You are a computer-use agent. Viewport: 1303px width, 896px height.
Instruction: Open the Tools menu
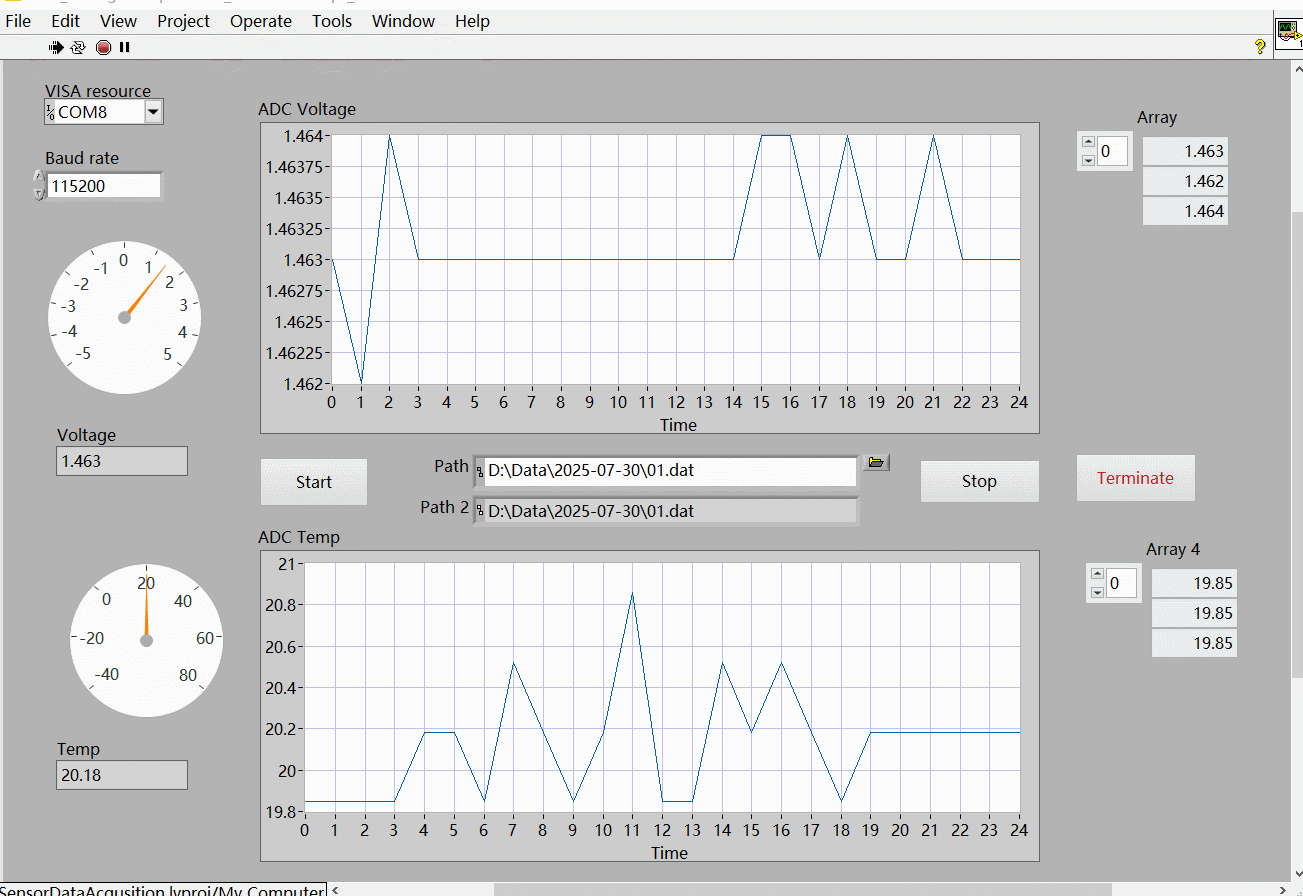point(332,21)
